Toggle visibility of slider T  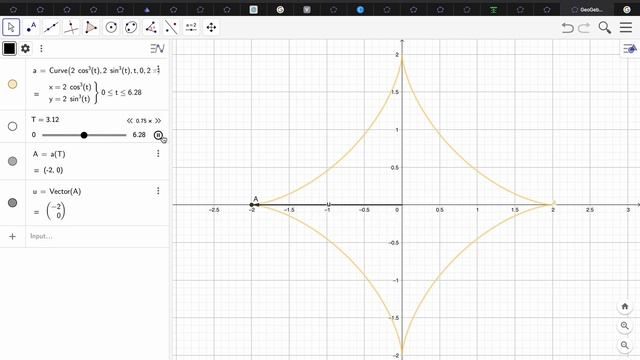tap(13, 126)
